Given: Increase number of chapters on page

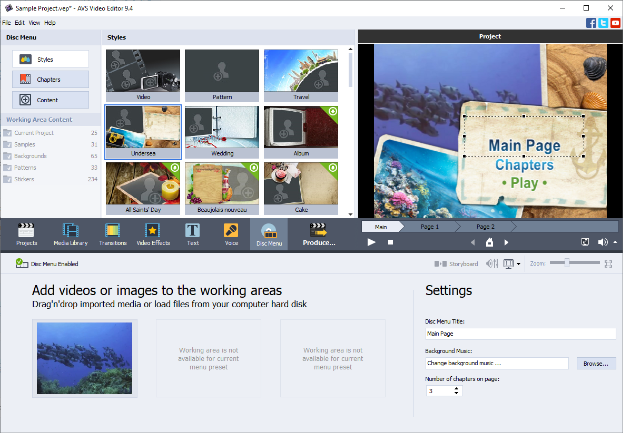Looking at the screenshot, I should 457,387.
